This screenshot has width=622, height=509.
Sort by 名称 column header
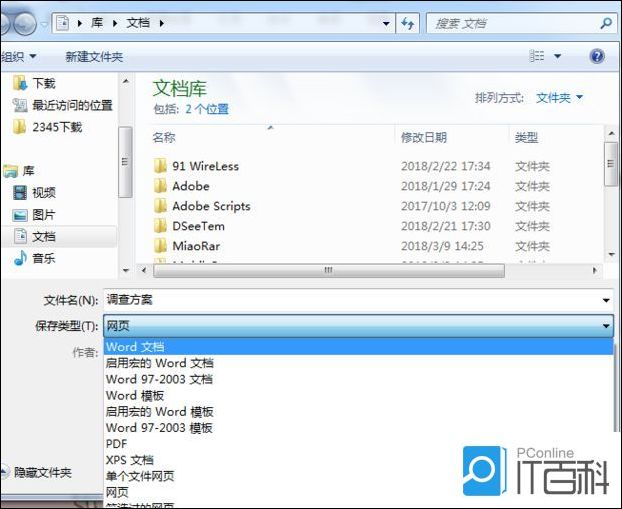(164, 138)
